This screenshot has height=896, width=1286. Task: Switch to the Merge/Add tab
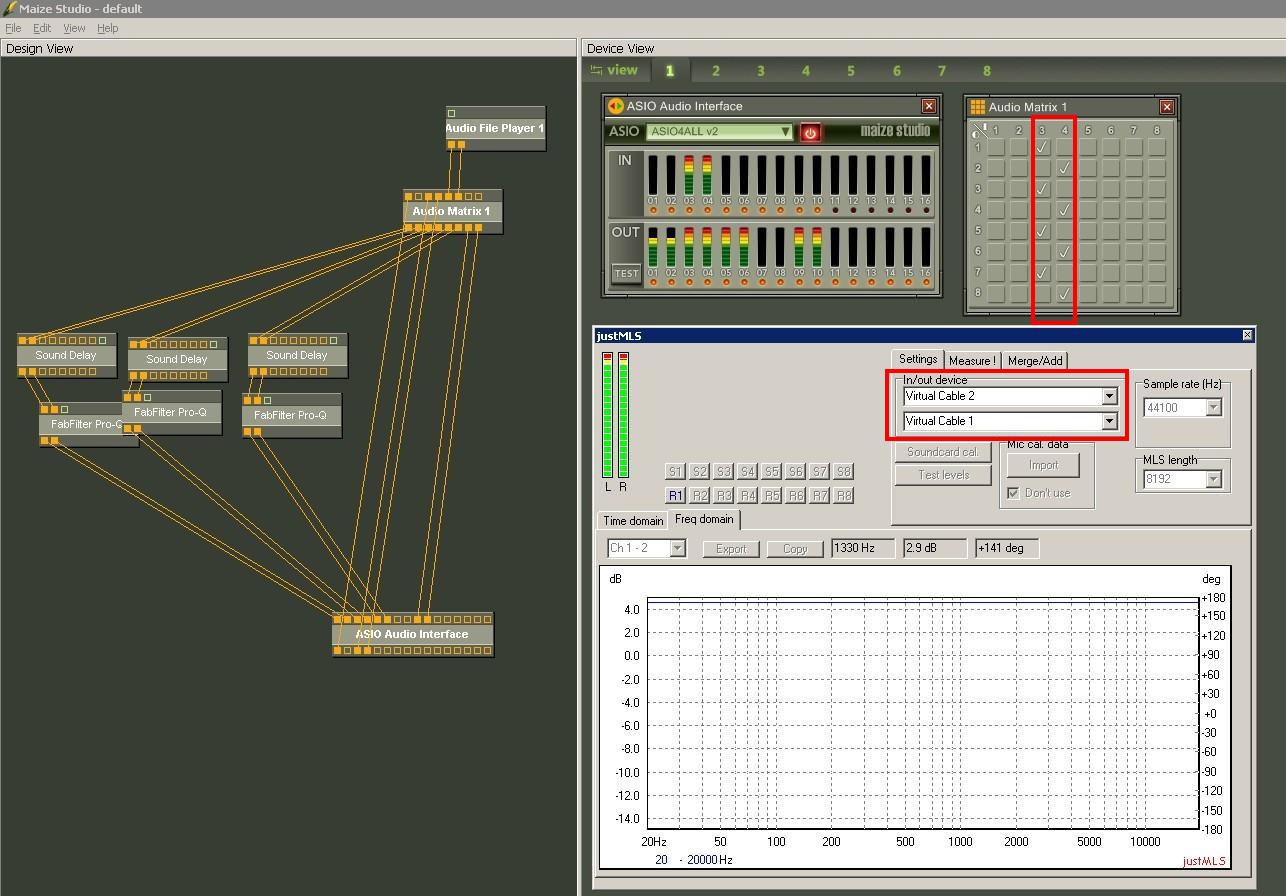pyautogui.click(x=1035, y=360)
